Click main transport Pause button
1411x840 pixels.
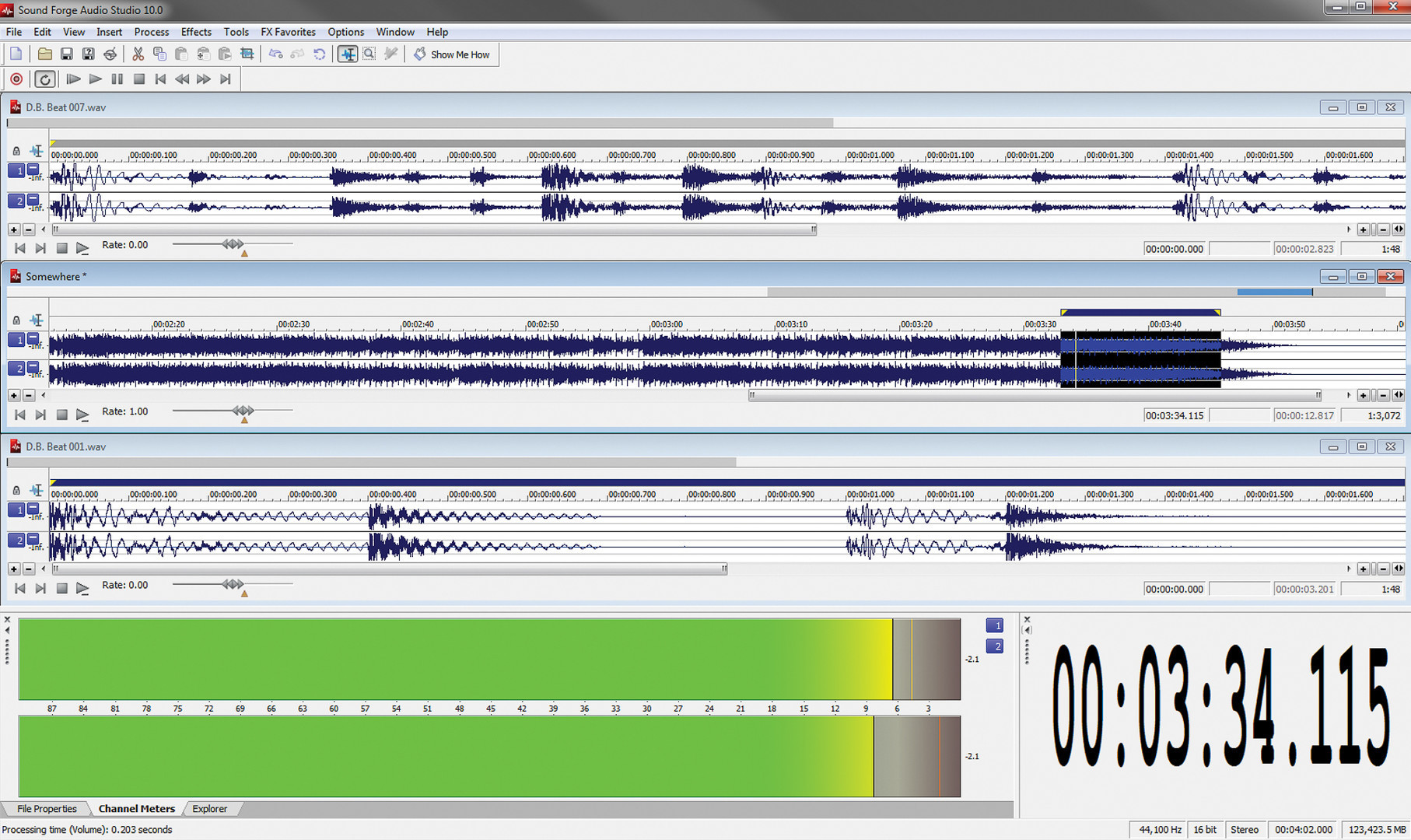[117, 79]
